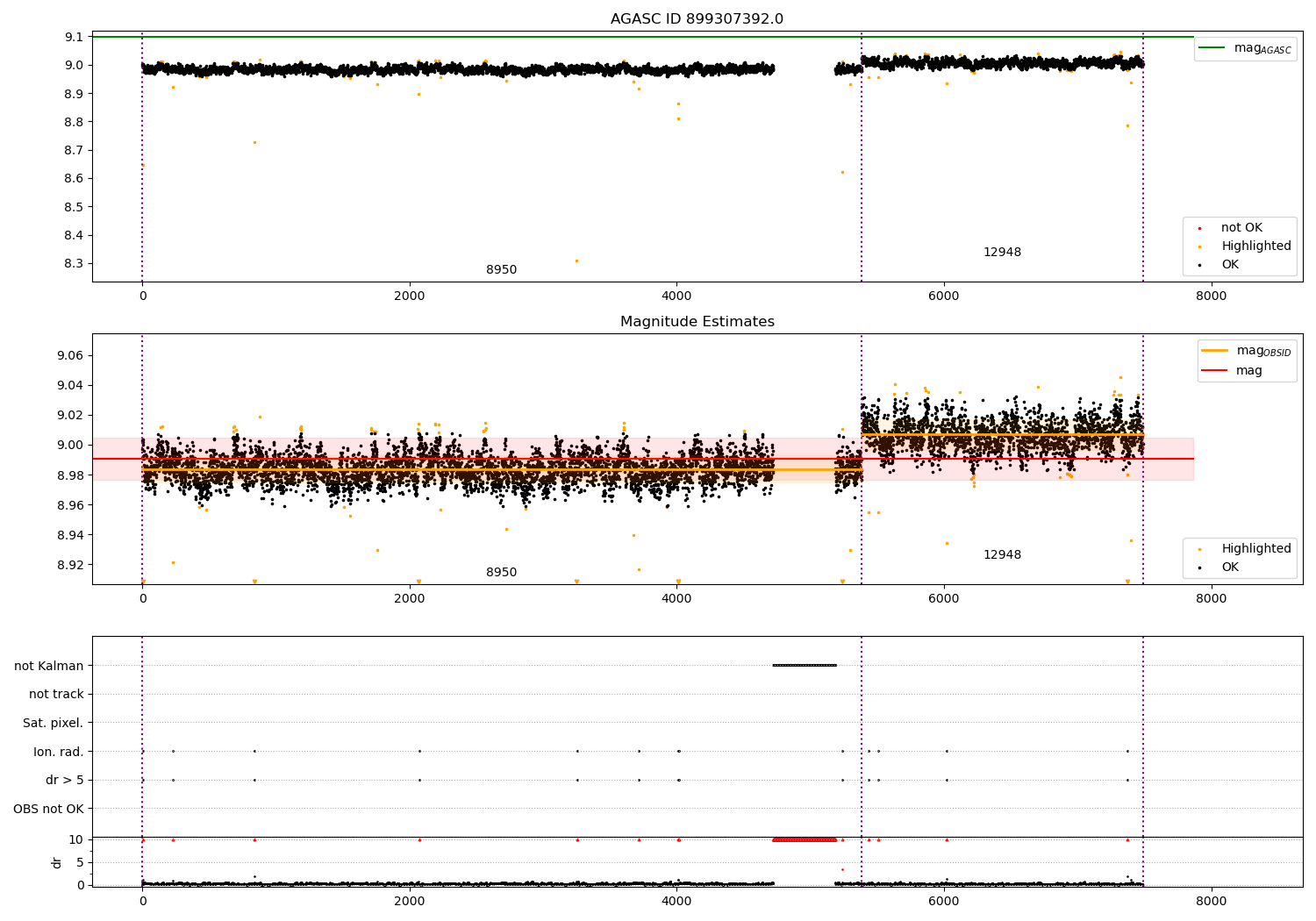Click the '12948' obsid label in top plot

(1002, 253)
